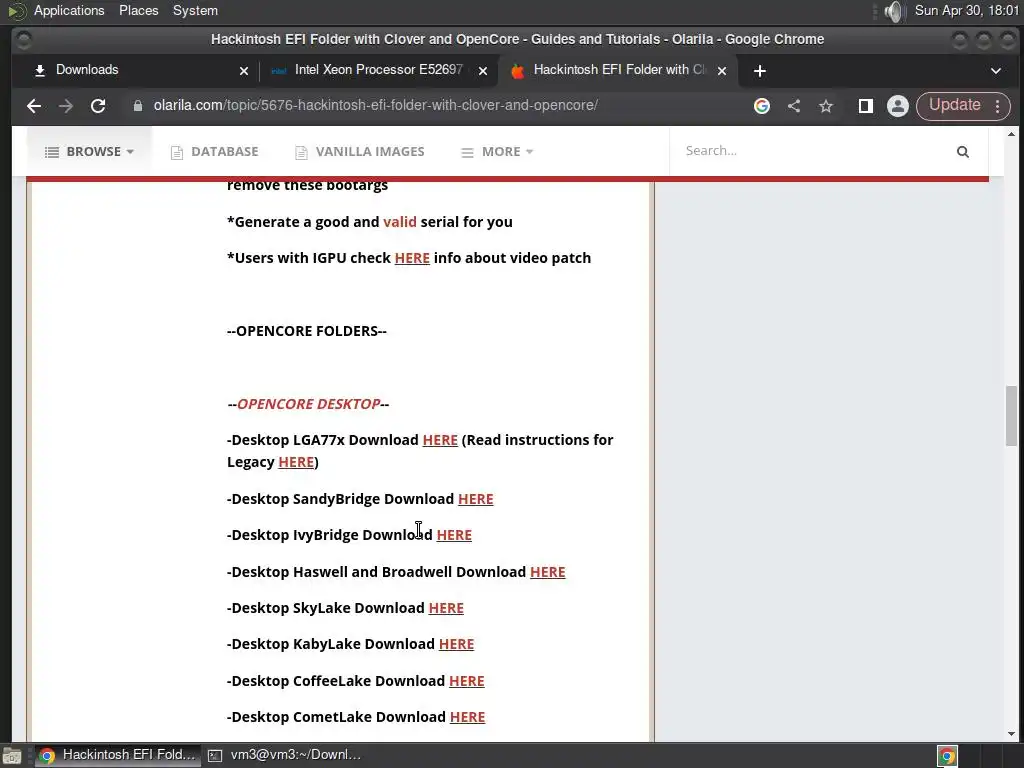Download Desktop CometLake HERE
Image resolution: width=1024 pixels, height=768 pixels.
[x=468, y=717]
